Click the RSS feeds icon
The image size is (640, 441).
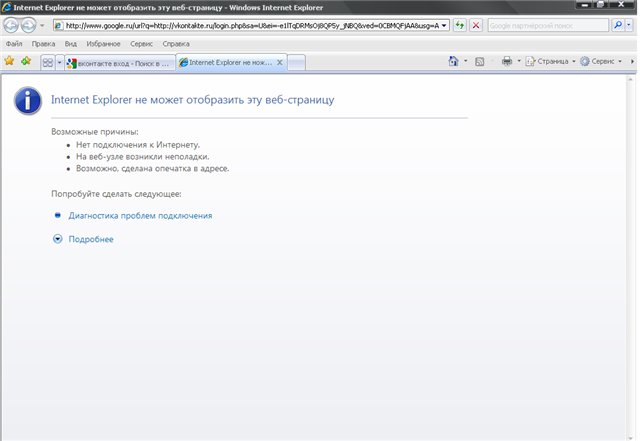point(480,62)
